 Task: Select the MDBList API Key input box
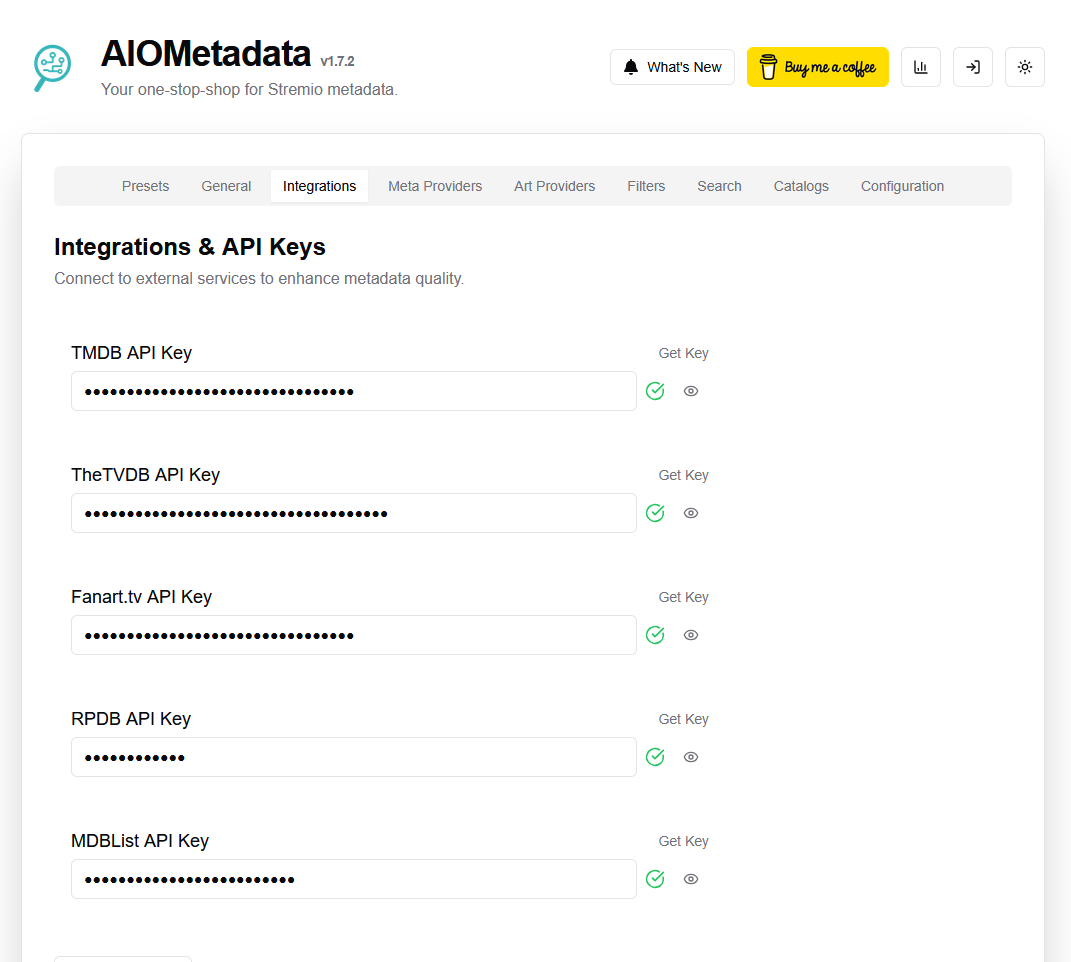[x=353, y=879]
